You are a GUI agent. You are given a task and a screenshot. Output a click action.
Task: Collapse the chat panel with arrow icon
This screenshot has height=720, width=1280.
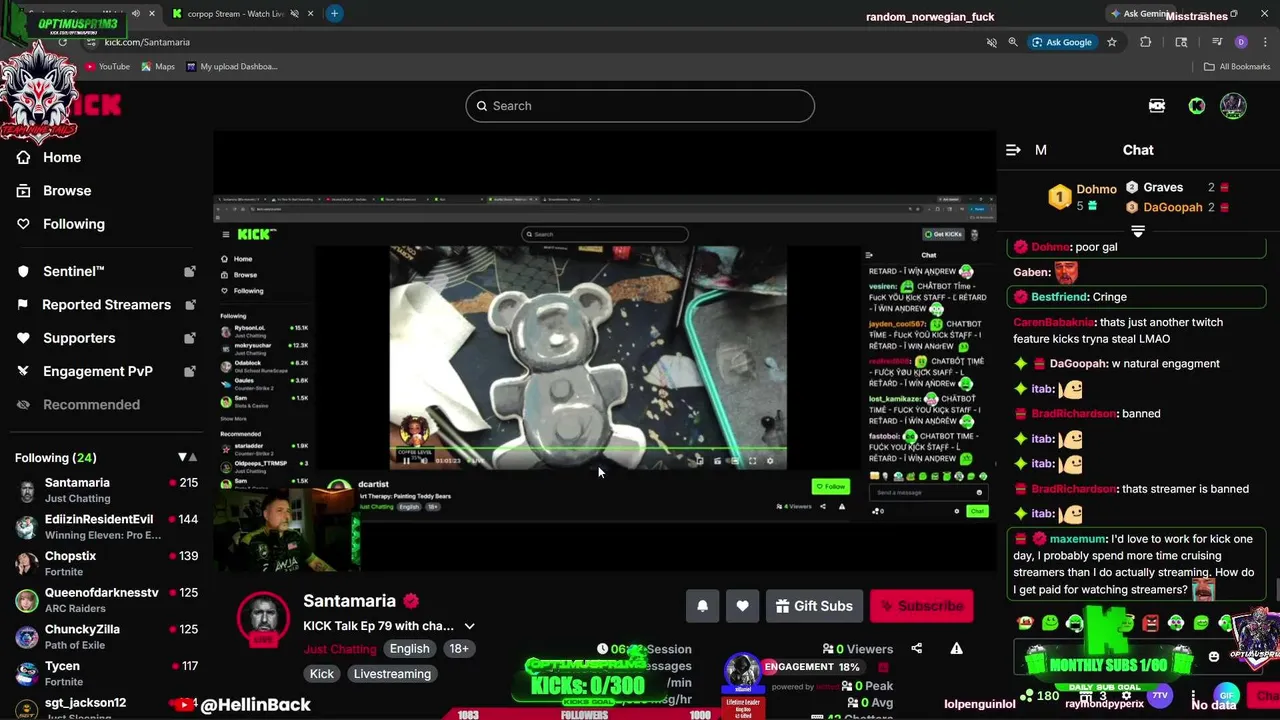1013,150
